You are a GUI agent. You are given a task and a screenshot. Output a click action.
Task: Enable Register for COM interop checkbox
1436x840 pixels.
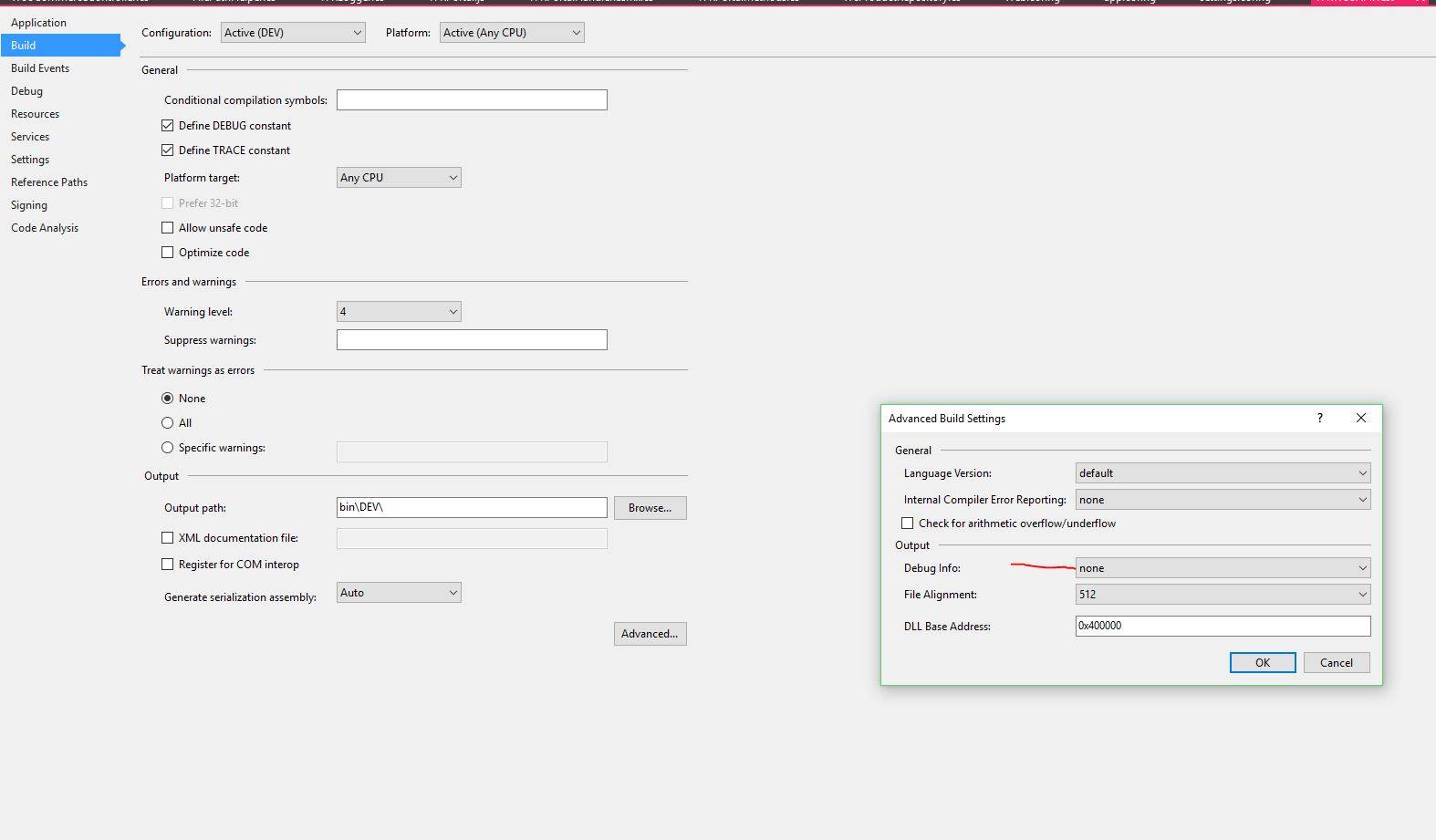tap(167, 565)
